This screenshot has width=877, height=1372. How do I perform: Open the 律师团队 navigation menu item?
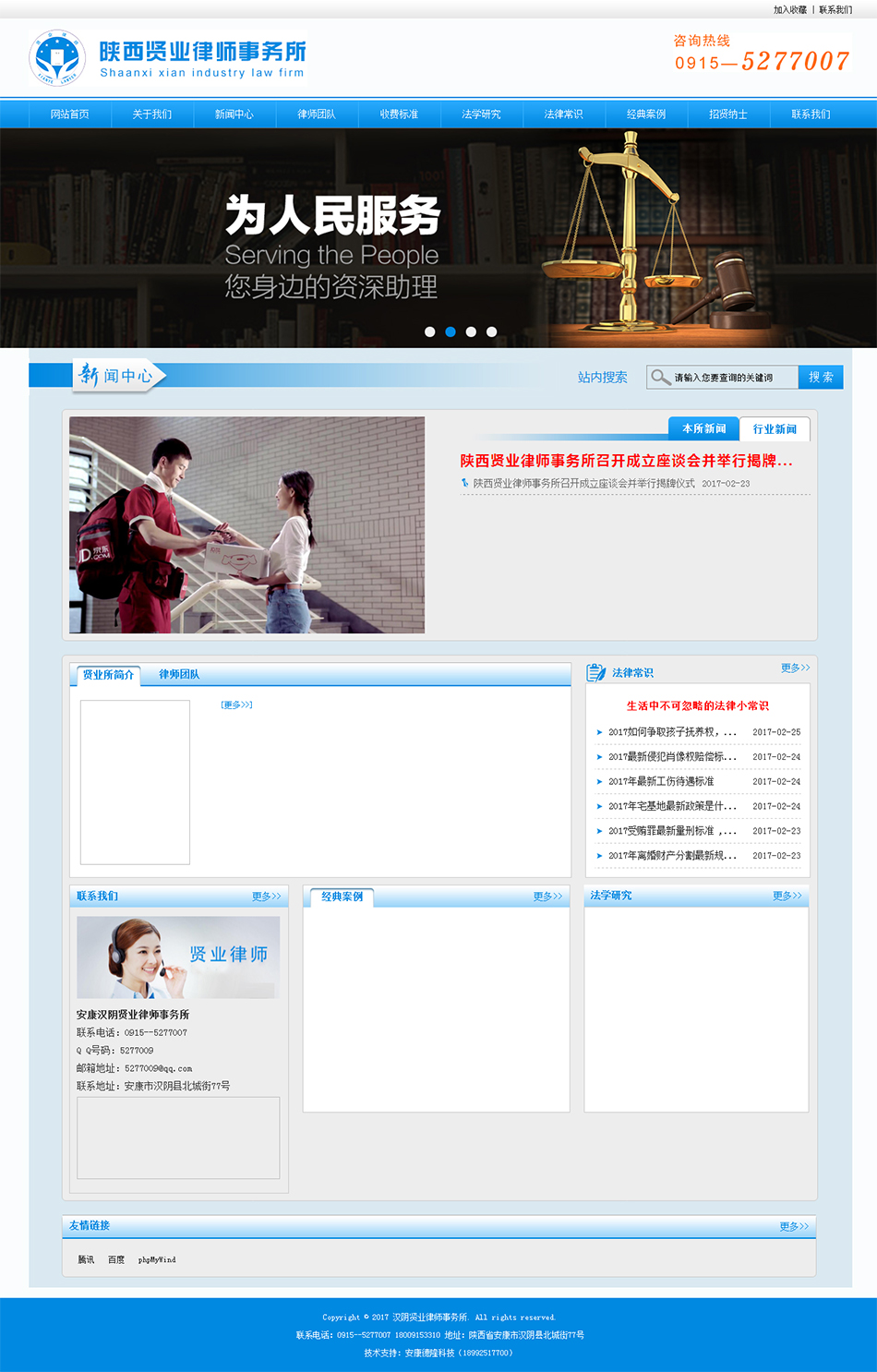coord(316,114)
